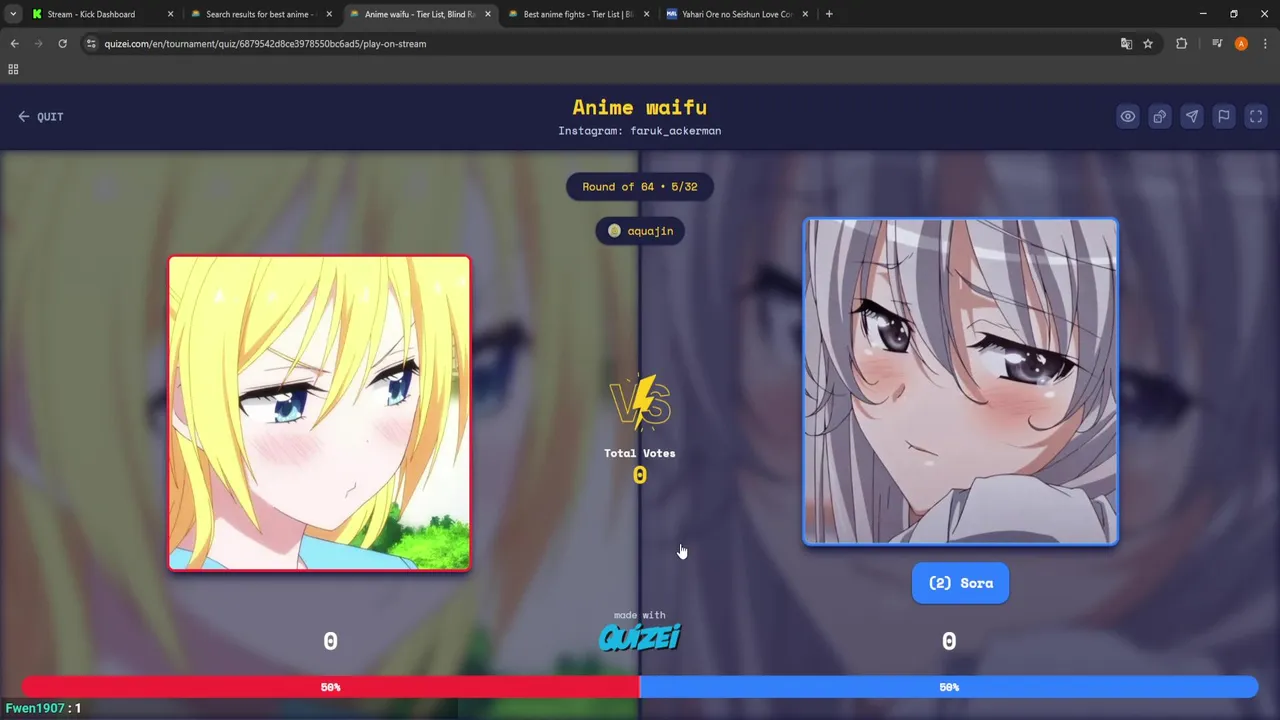This screenshot has height=720, width=1280.
Task: Open the tab search dropdown arrow
Action: pyautogui.click(x=13, y=14)
